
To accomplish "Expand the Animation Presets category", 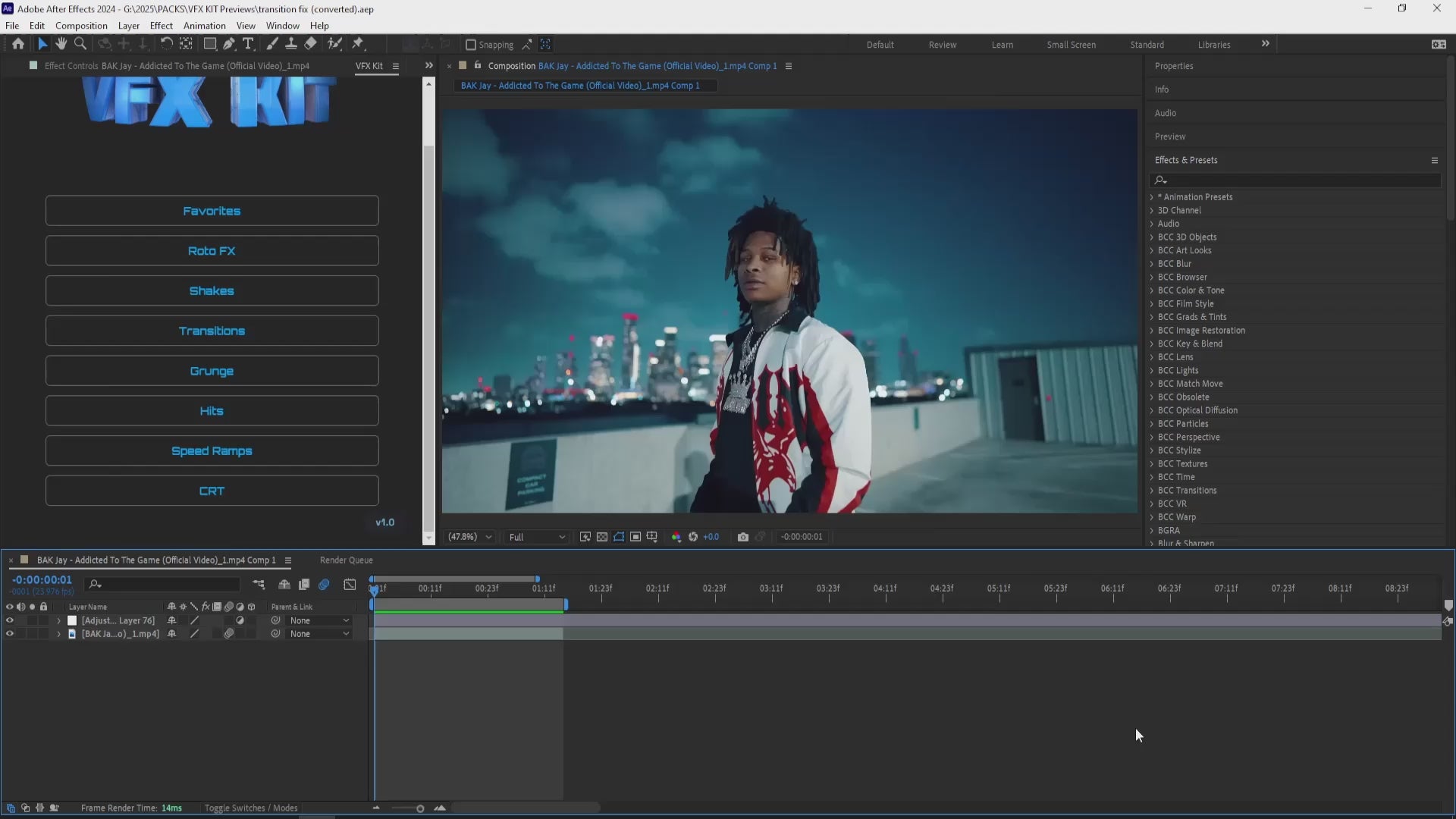I will (1152, 197).
